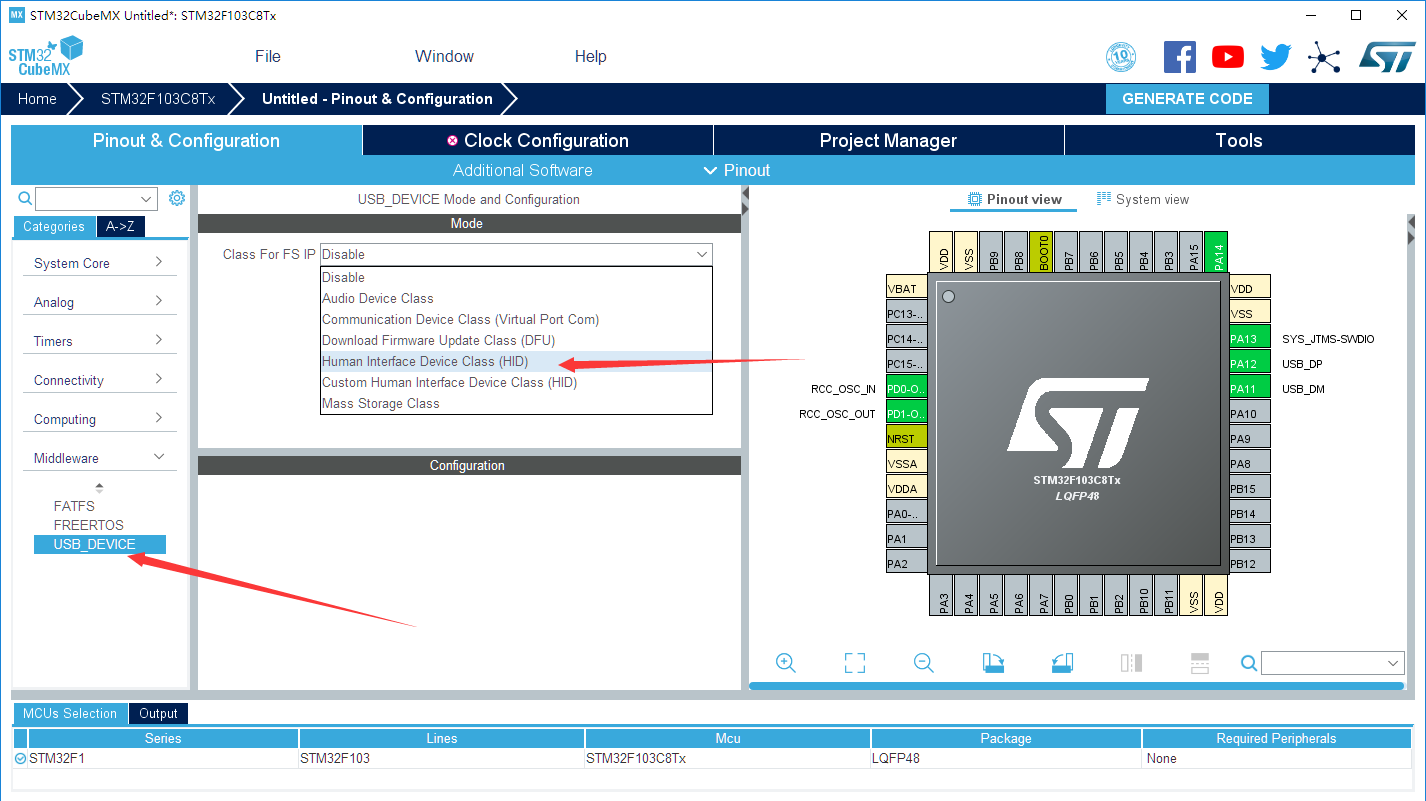1426x801 pixels.
Task: Open the Twitter bird icon
Action: tap(1276, 57)
